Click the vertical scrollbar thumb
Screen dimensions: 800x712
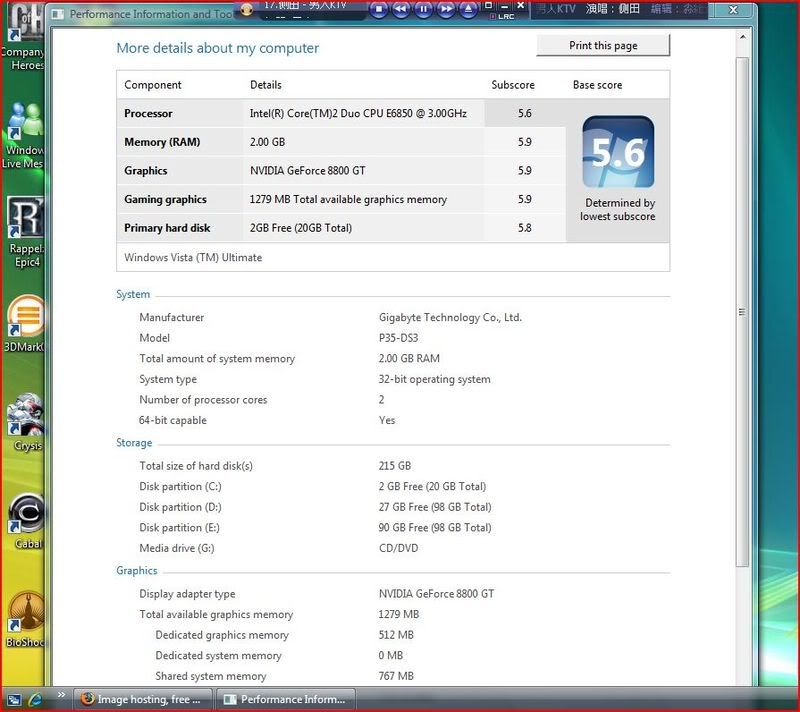point(742,312)
